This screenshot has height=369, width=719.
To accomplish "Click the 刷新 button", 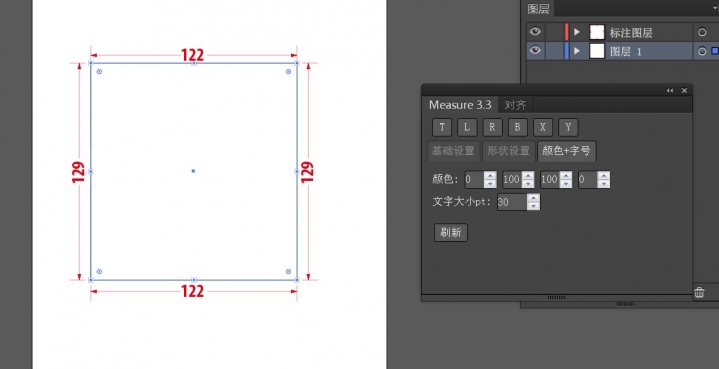I will point(451,232).
